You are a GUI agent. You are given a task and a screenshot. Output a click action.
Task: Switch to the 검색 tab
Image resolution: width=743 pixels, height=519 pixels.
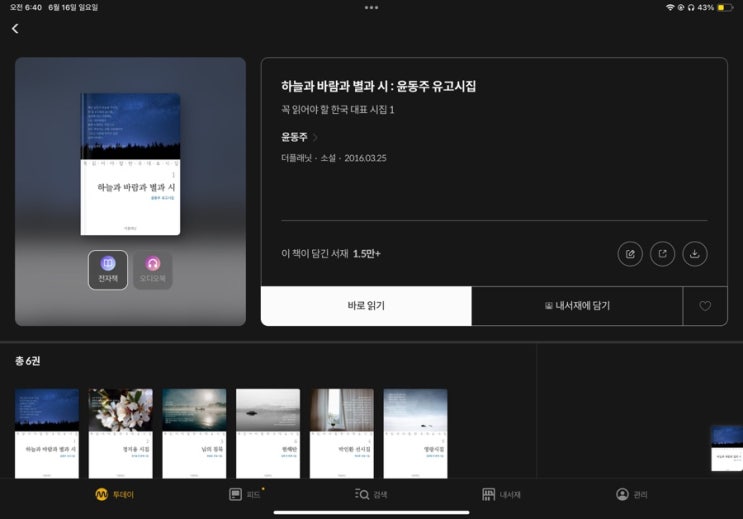click(371, 494)
